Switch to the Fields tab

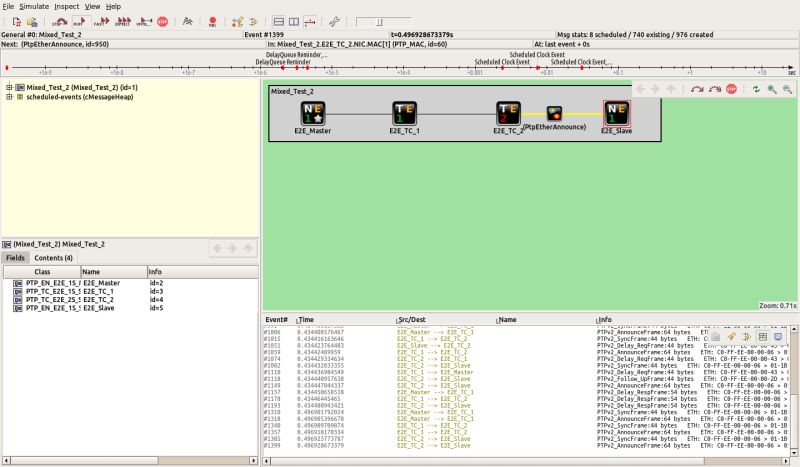(15, 258)
